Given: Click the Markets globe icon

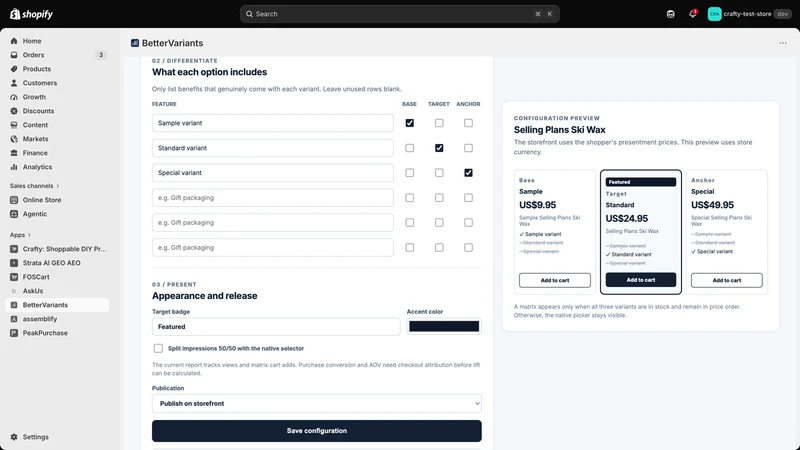Looking at the screenshot, I should (14, 139).
